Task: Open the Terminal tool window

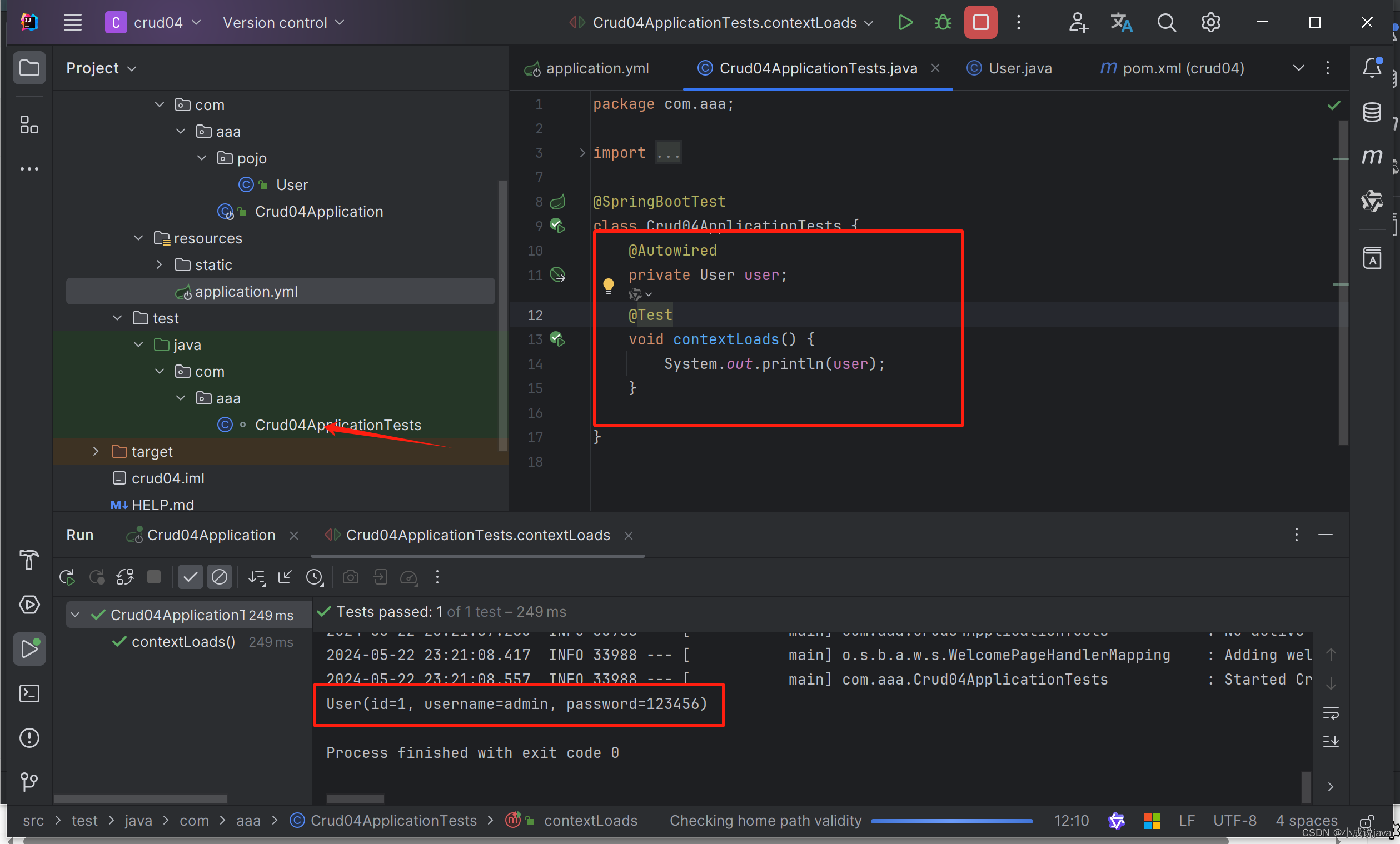Action: click(29, 693)
